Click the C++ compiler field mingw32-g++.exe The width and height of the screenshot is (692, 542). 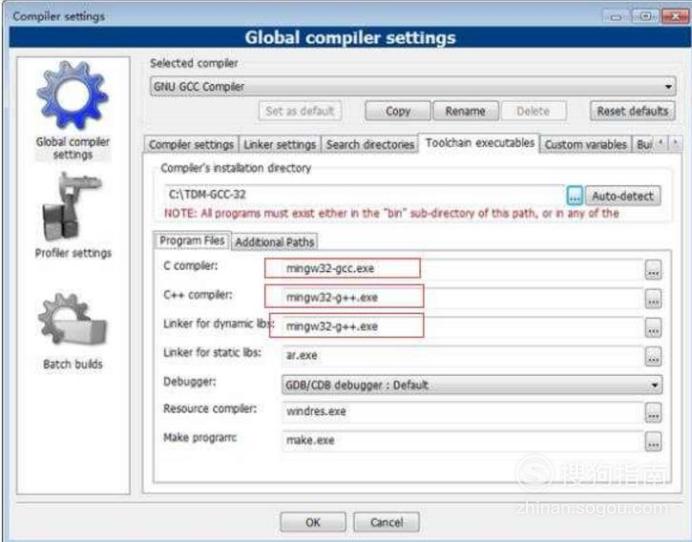click(463, 297)
